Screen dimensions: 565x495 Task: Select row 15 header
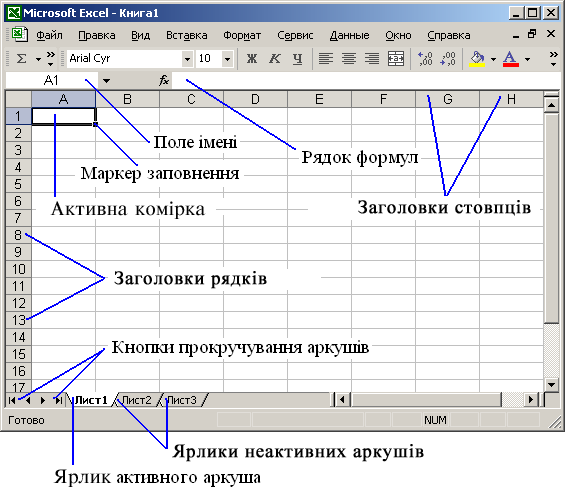pyautogui.click(x=18, y=354)
